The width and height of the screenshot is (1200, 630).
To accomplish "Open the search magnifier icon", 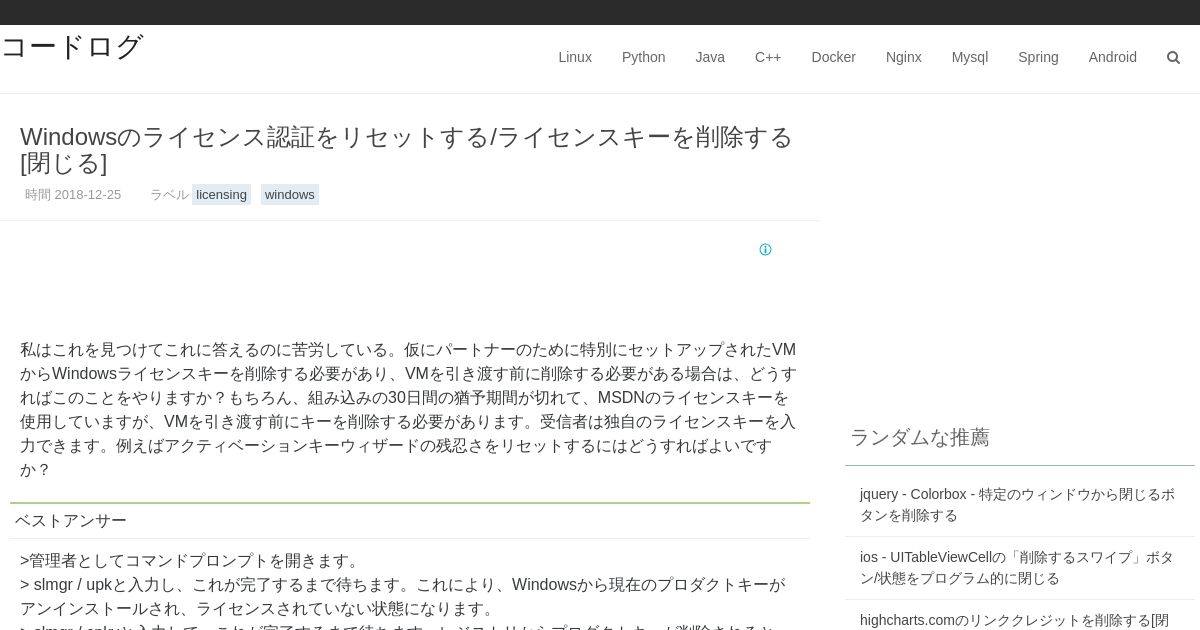I will pos(1173,57).
